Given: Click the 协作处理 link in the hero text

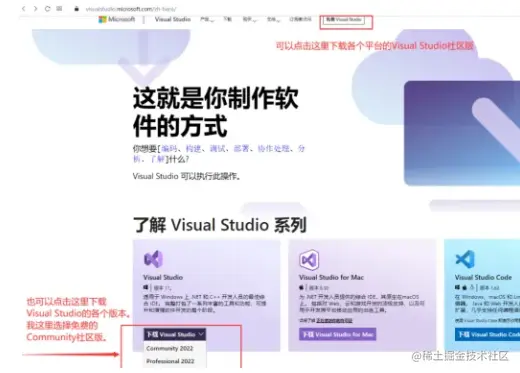Looking at the screenshot, I should (273, 148).
